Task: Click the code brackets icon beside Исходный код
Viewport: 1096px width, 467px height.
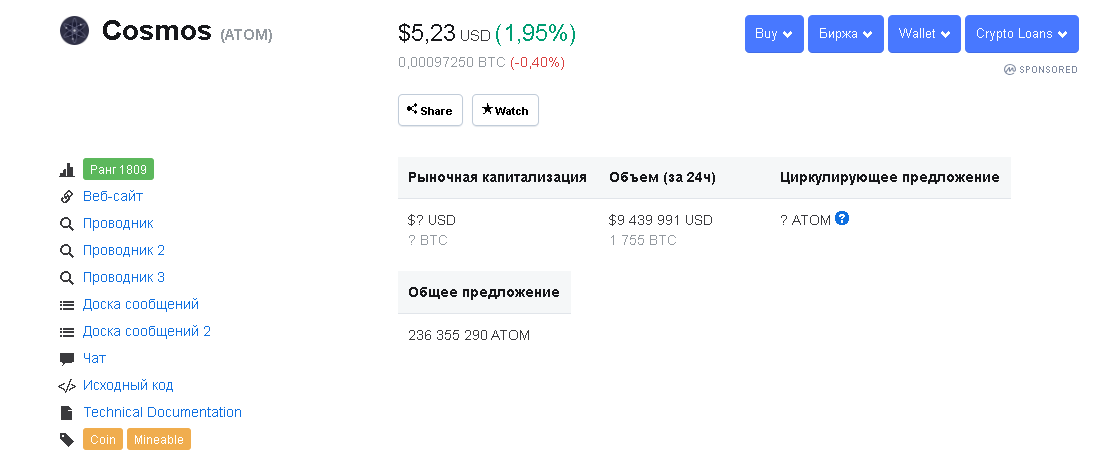Action: [67, 386]
